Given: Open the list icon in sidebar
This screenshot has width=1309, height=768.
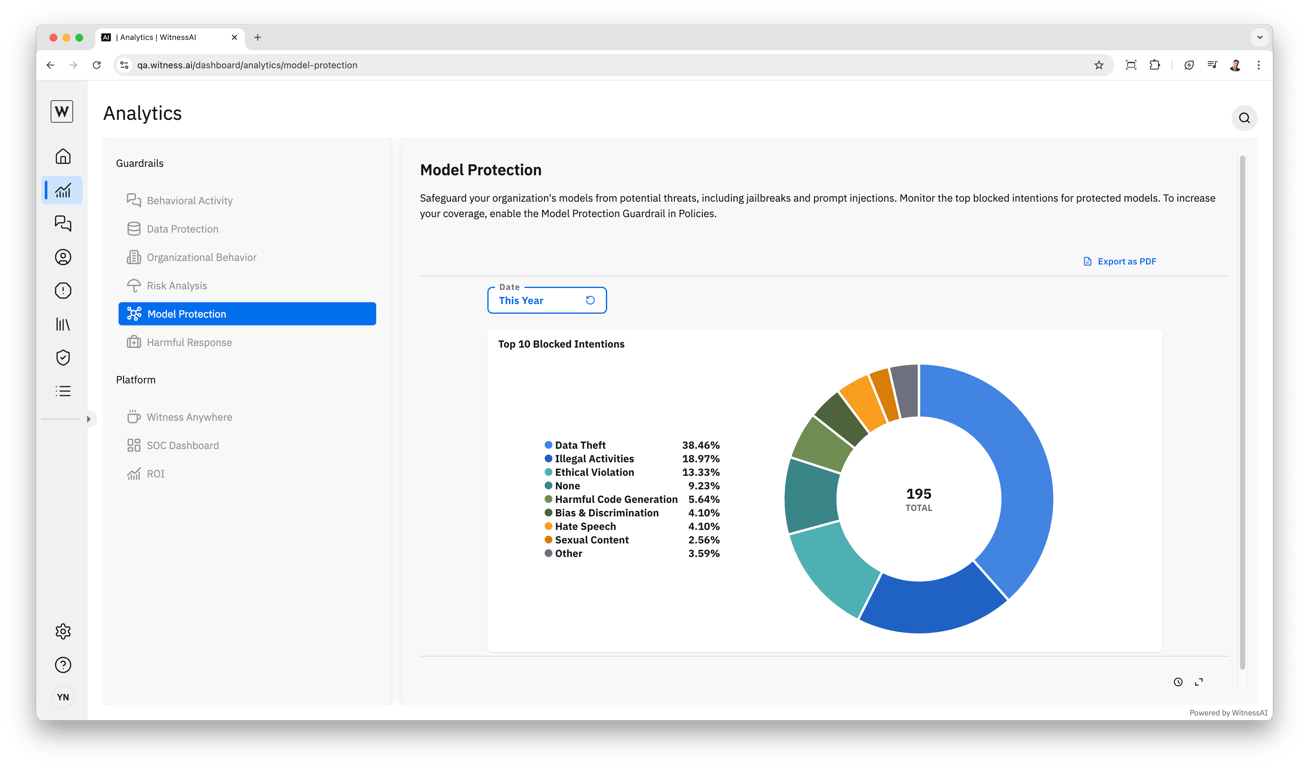Looking at the screenshot, I should (63, 391).
